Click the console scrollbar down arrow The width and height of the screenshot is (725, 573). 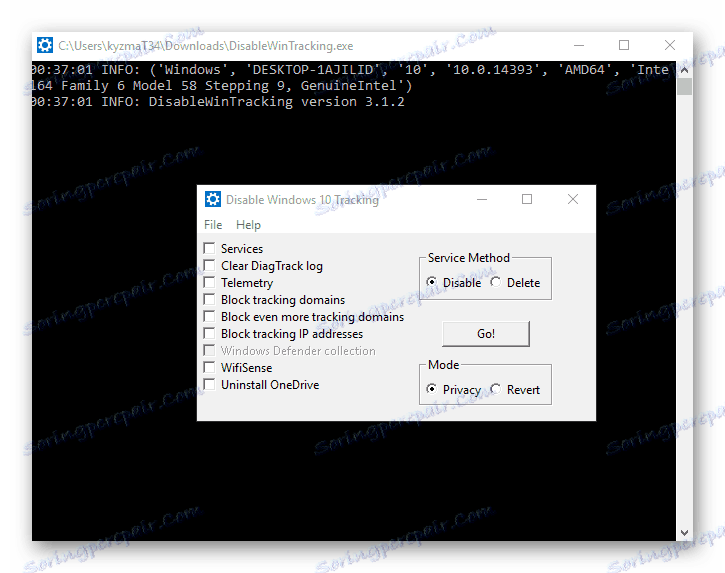tap(684, 533)
